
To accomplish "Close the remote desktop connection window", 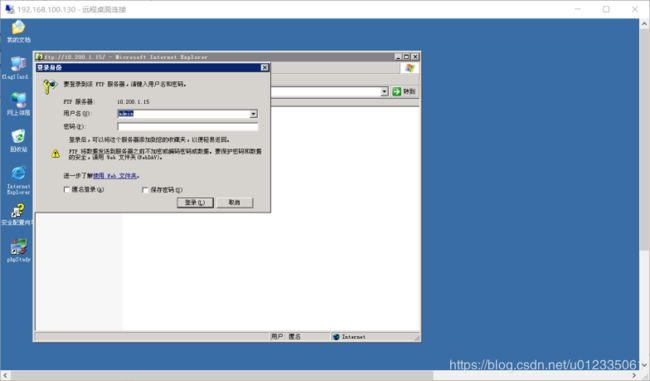I will pyautogui.click(x=635, y=9).
